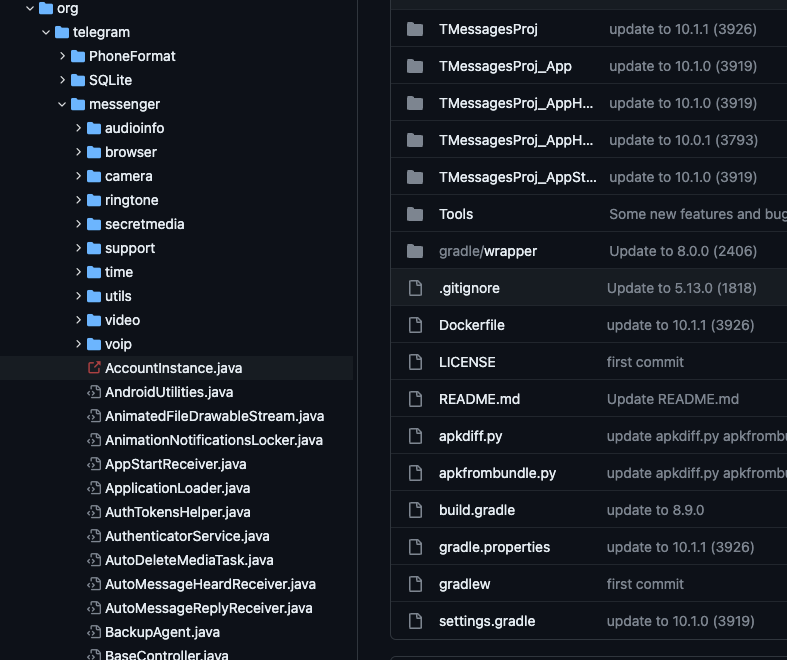Click the .gitignore file icon

pyautogui.click(x=416, y=288)
